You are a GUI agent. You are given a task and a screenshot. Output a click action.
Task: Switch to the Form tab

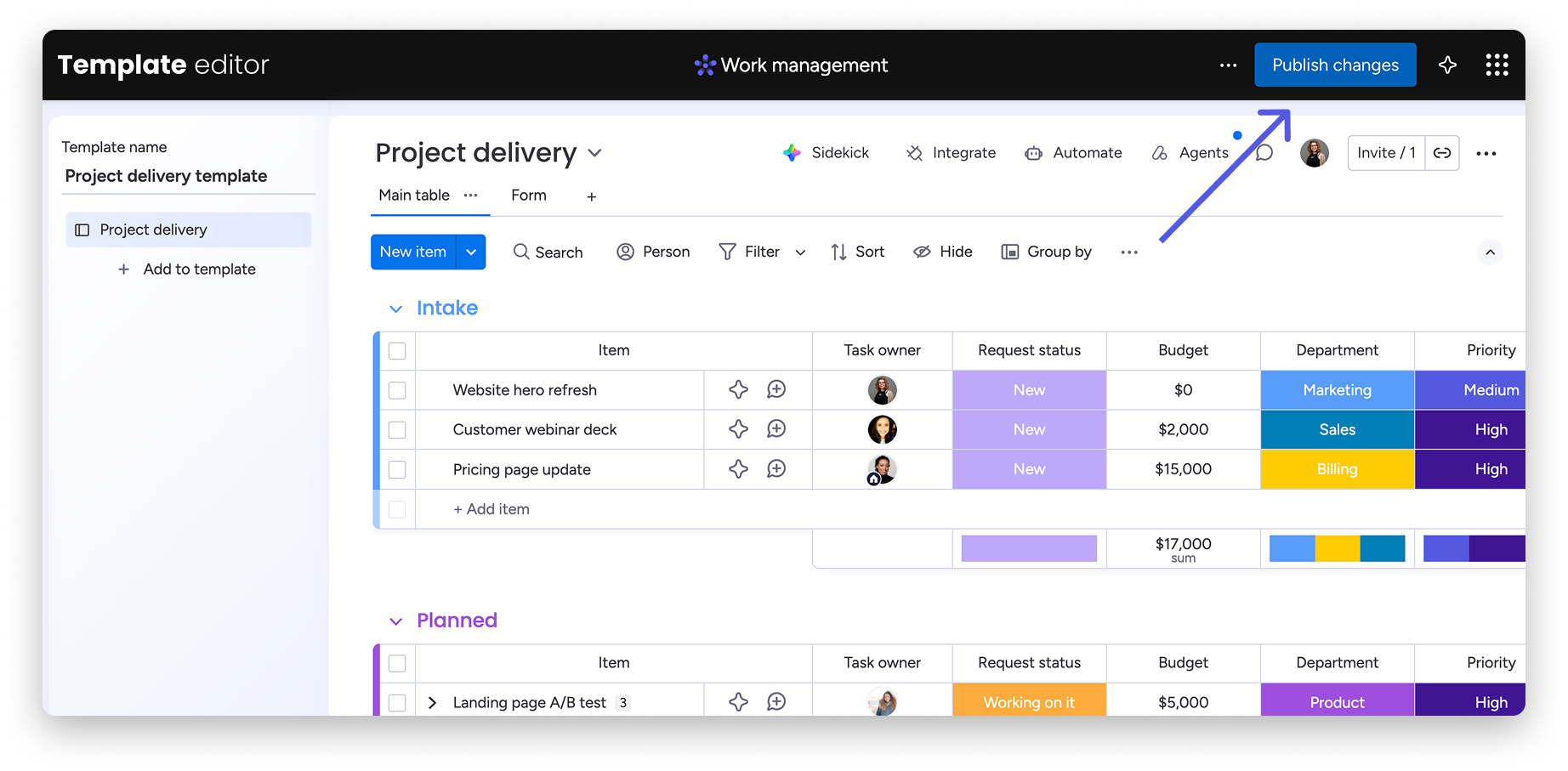[x=528, y=196]
